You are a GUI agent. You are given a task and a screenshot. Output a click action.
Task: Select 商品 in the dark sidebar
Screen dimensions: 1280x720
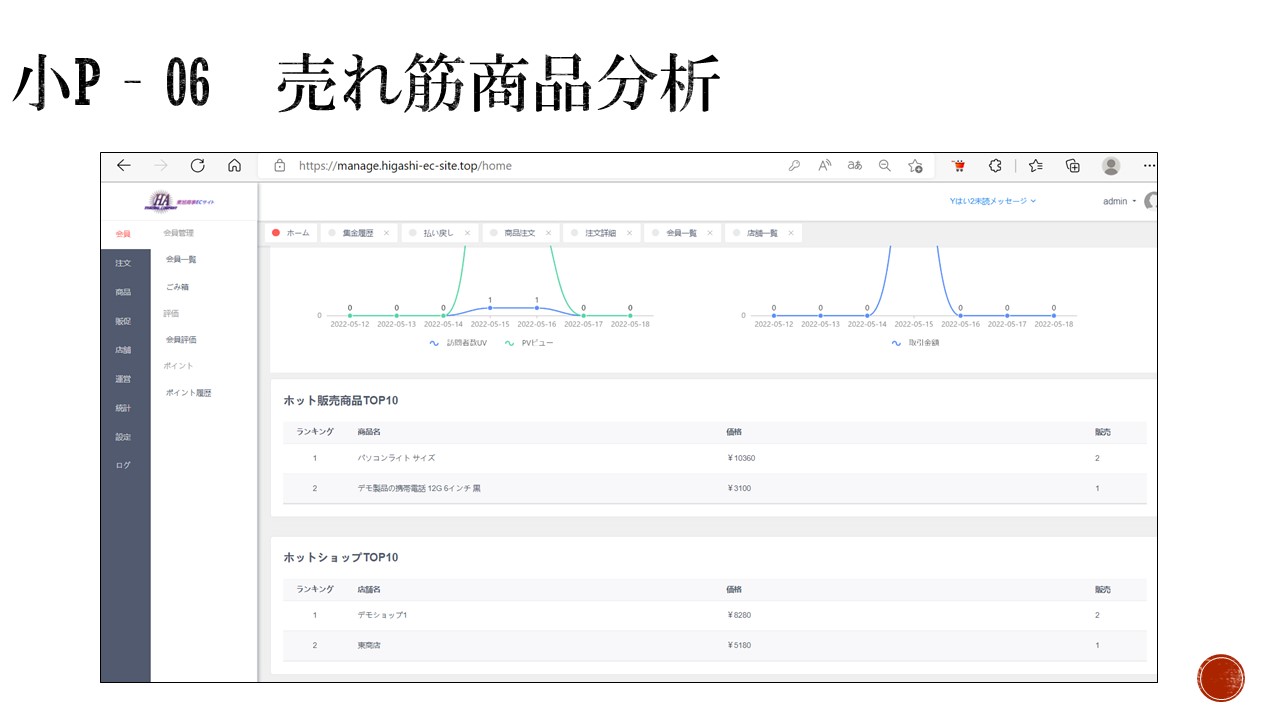pos(123,292)
